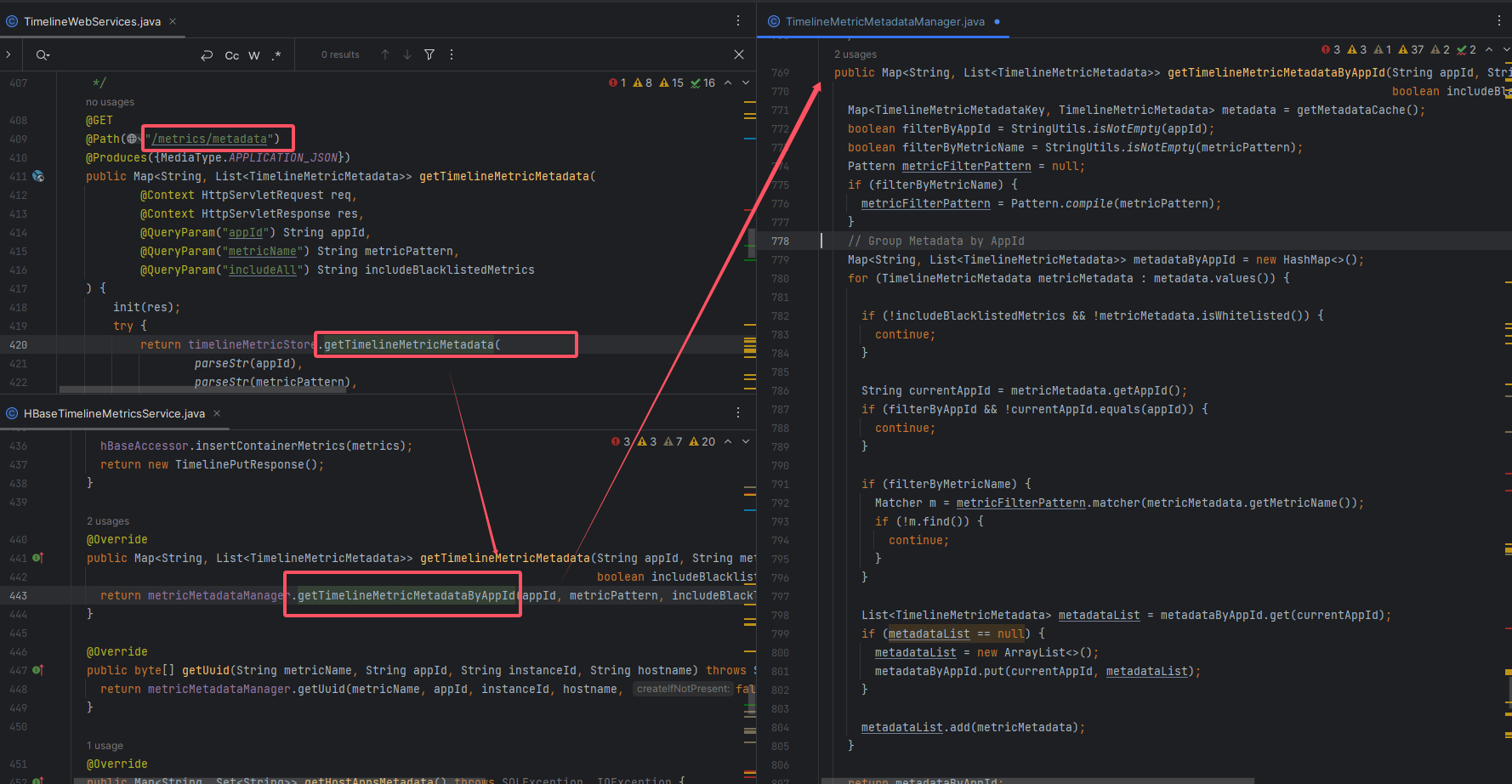Click createIfNotPresent parameter hint on line 448
The width and height of the screenshot is (1512, 784).
pyautogui.click(x=684, y=689)
